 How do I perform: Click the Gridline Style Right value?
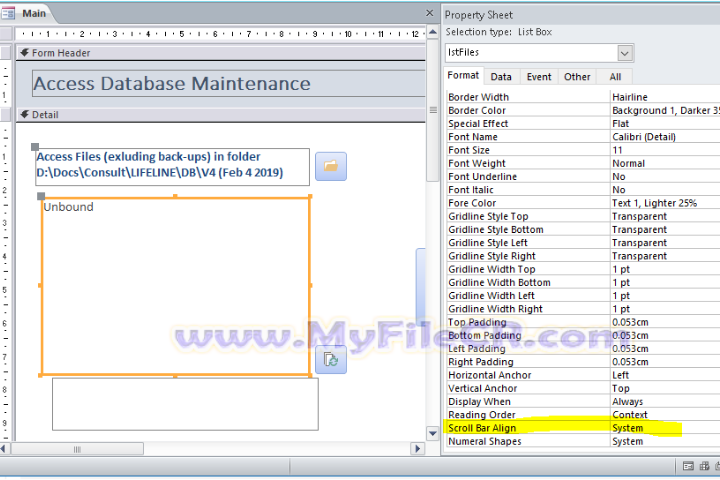pos(665,256)
